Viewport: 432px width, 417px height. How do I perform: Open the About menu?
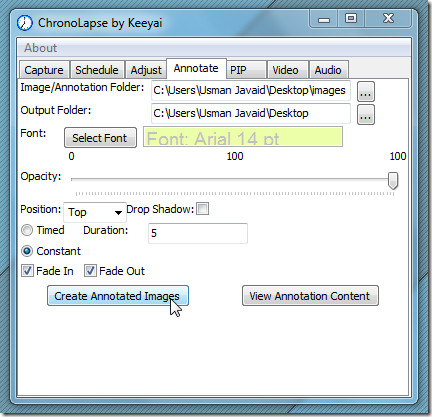click(x=40, y=48)
